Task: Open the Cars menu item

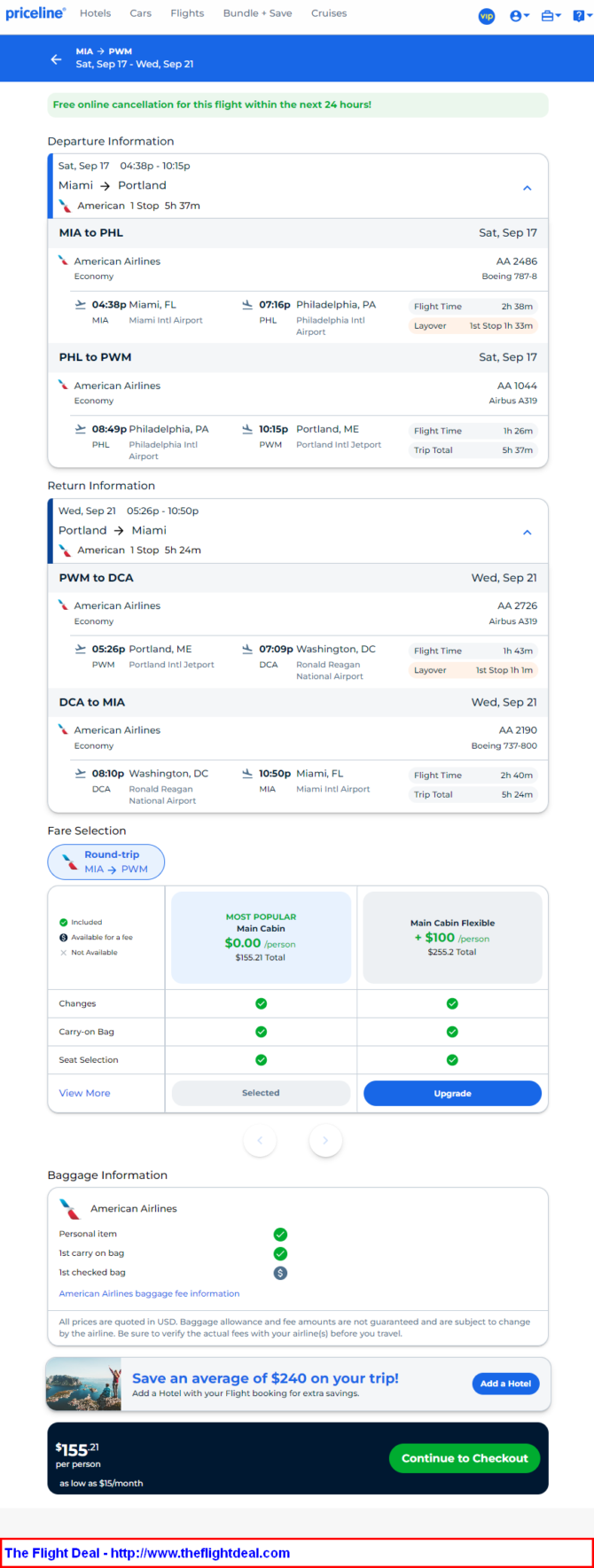Action: click(x=140, y=13)
